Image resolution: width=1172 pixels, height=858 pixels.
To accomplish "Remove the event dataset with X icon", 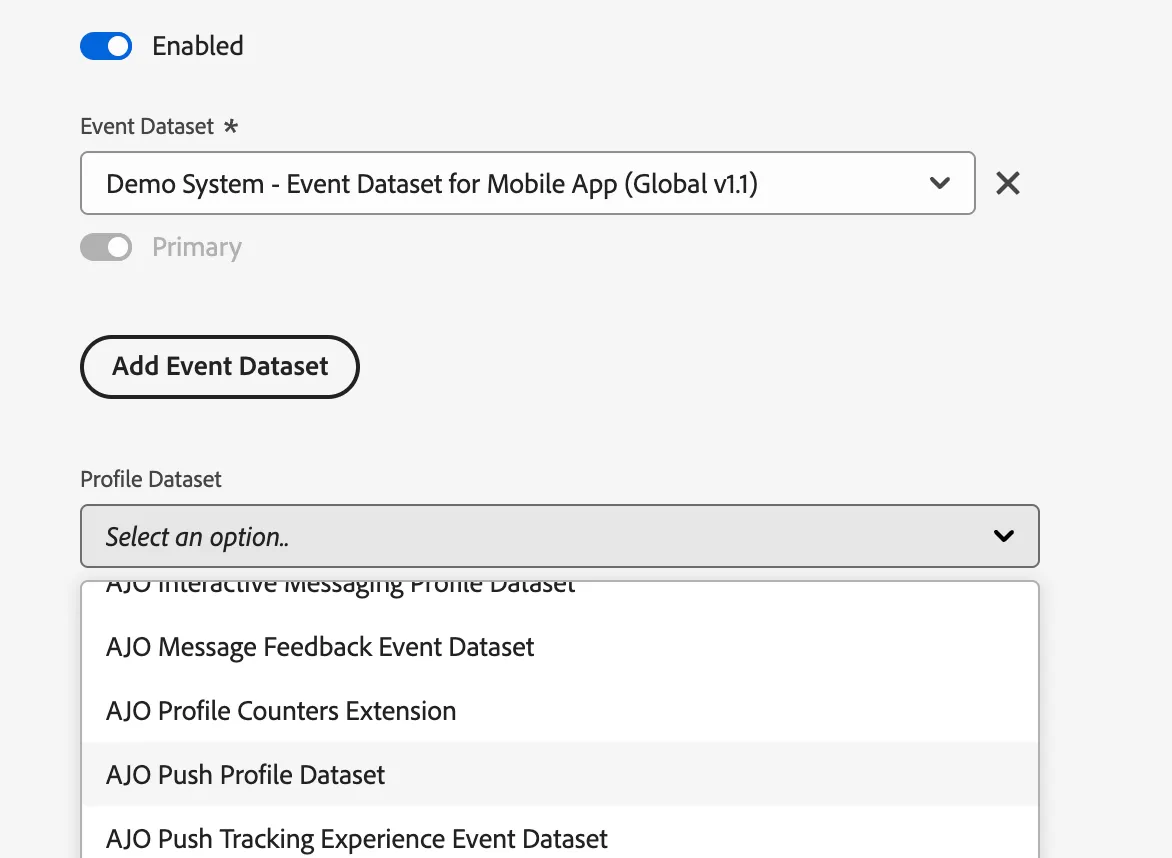I will pyautogui.click(x=1008, y=183).
